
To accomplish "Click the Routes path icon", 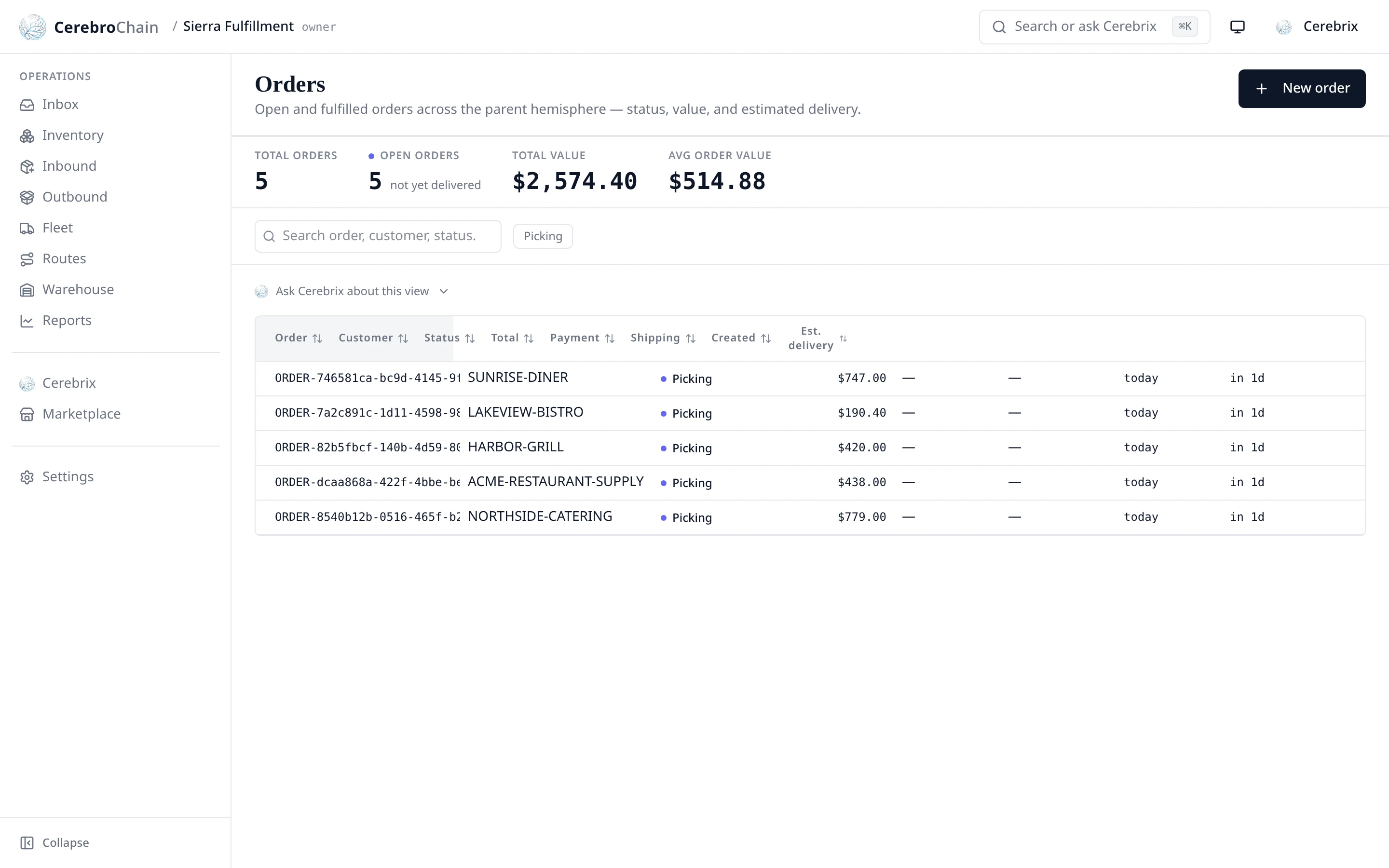I will 27,259.
